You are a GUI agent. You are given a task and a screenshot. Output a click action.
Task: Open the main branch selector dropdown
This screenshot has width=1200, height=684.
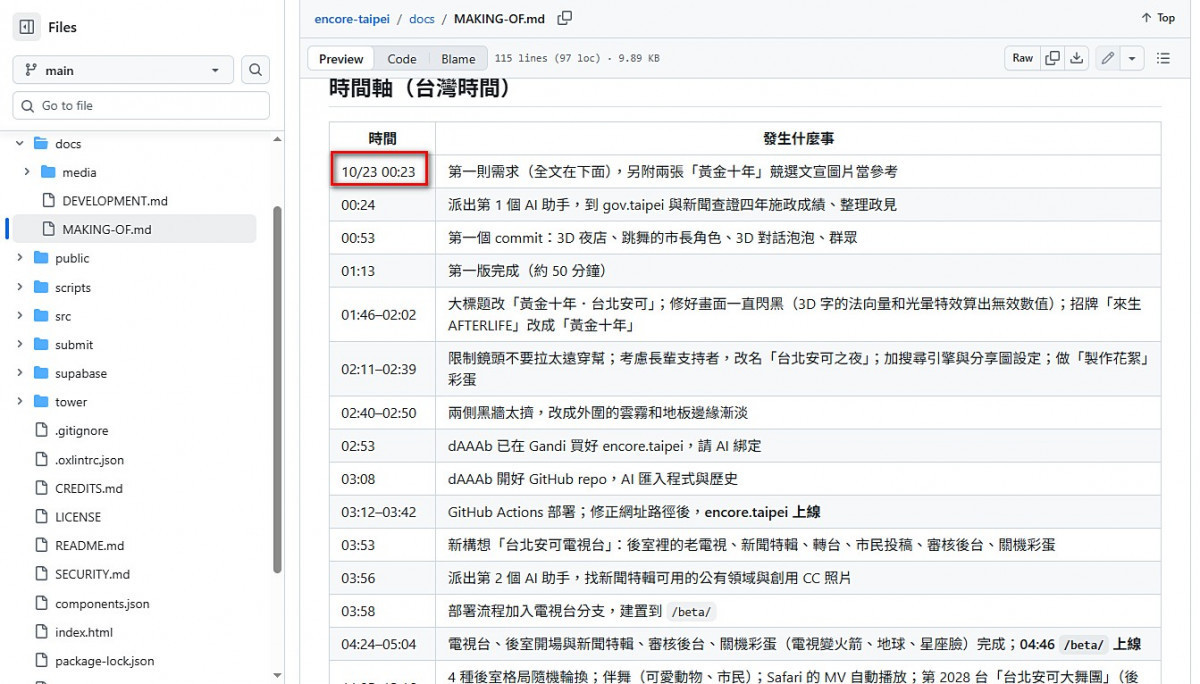[x=123, y=70]
